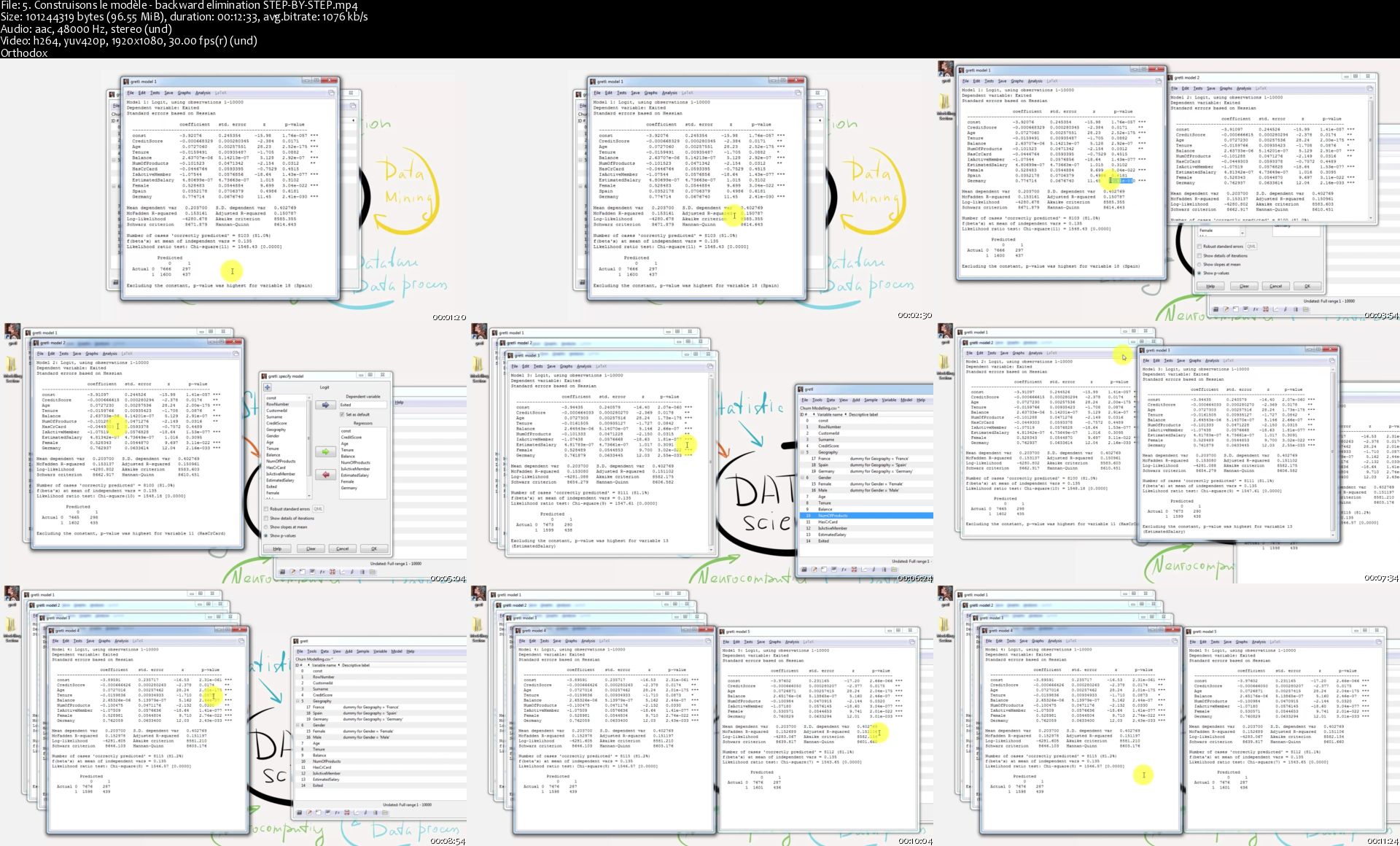Open the QML dropdown in 00:05:04 dialog

pyautogui.click(x=318, y=509)
